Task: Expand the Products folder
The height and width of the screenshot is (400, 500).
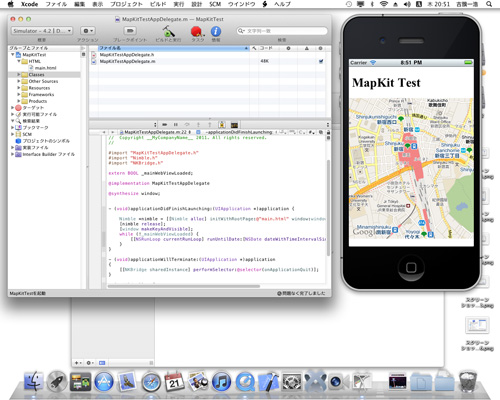Action: coord(19,101)
